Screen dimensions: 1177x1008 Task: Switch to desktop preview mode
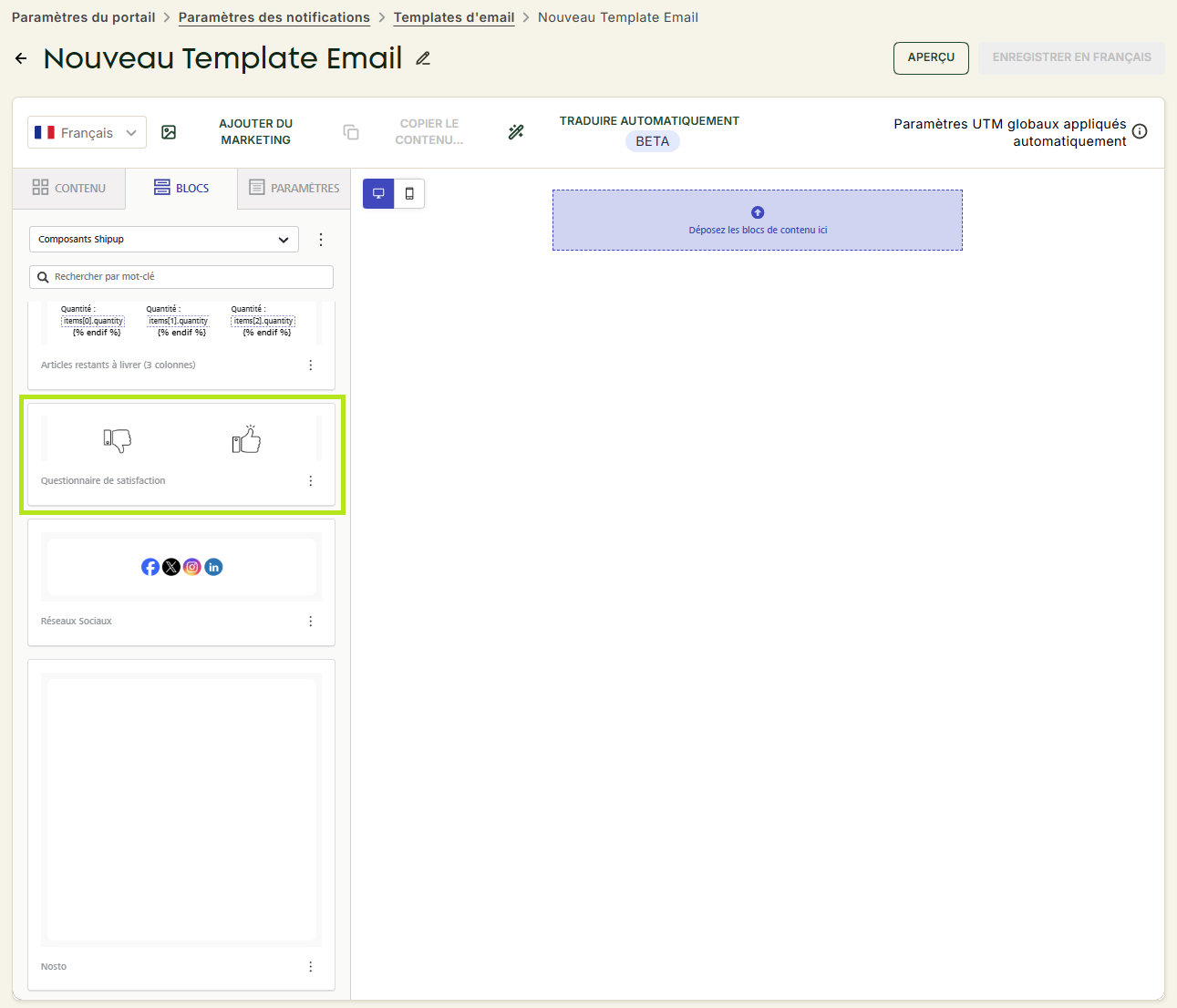(x=378, y=193)
